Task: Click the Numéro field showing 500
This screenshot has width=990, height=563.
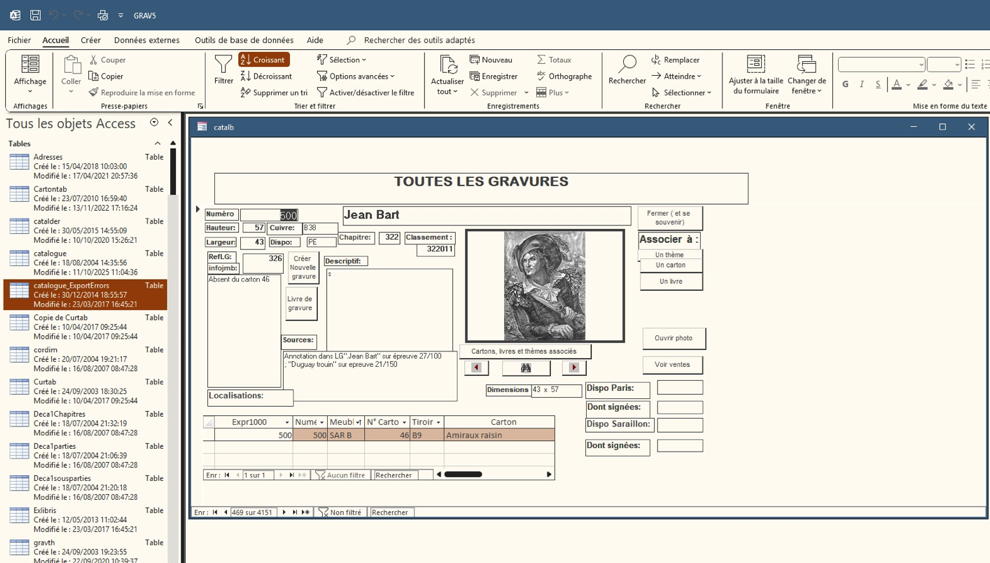Action: point(269,215)
